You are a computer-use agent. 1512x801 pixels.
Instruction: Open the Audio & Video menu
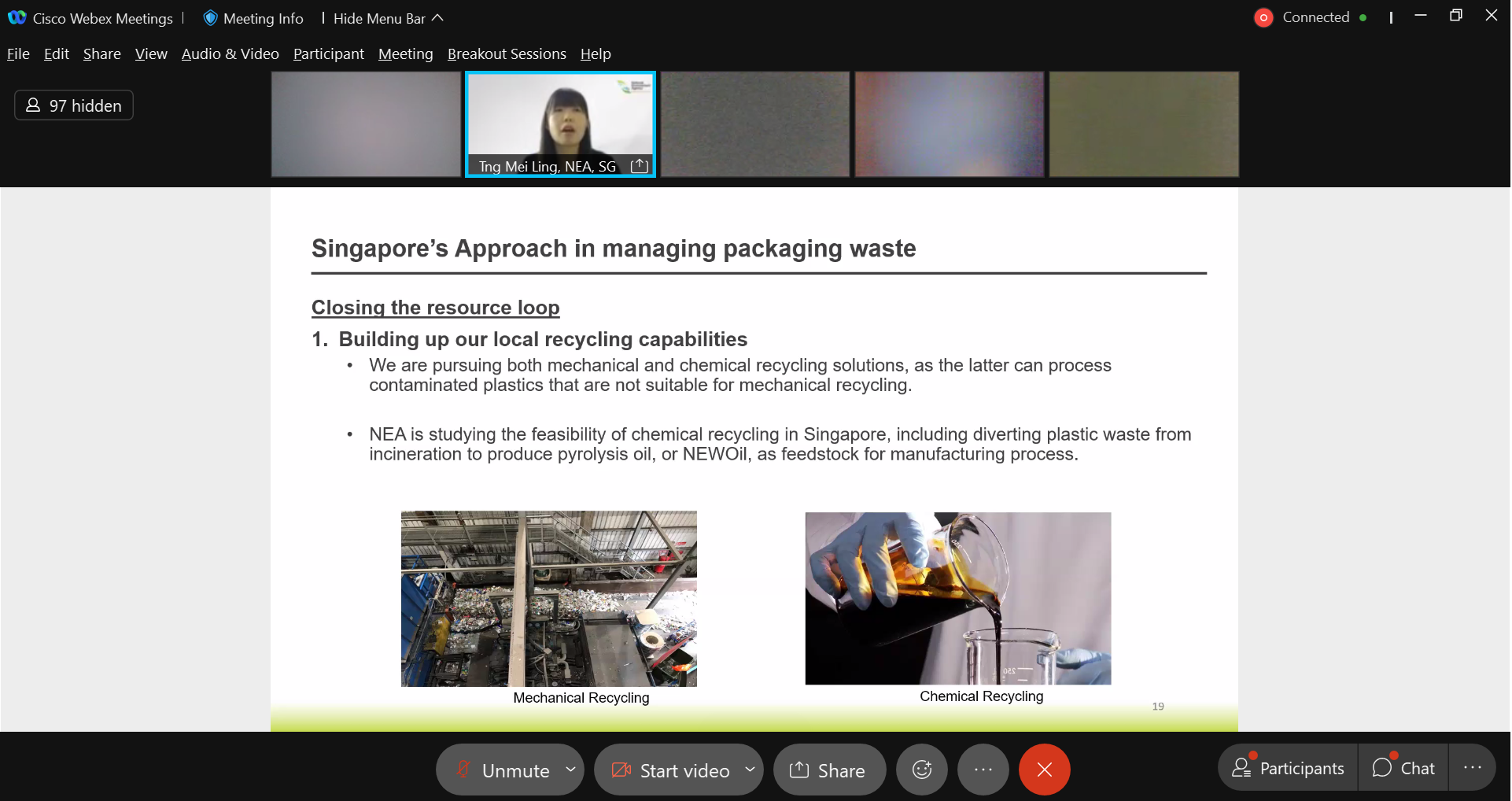click(230, 54)
